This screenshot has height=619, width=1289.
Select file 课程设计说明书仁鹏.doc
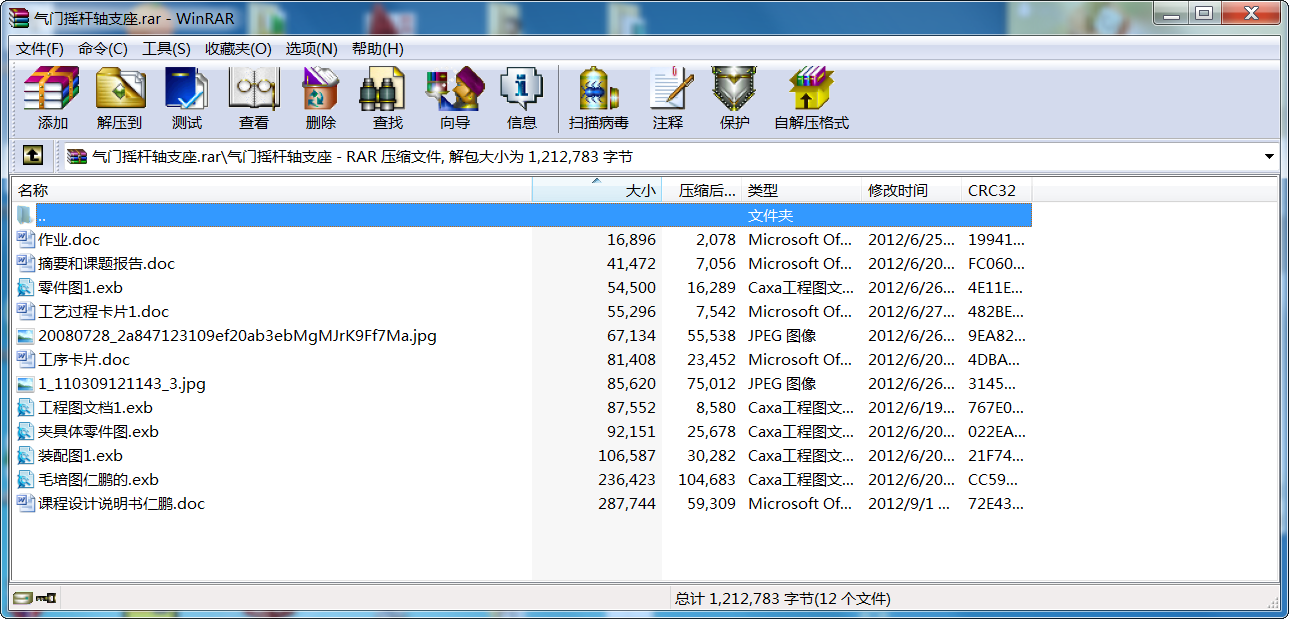(x=121, y=503)
